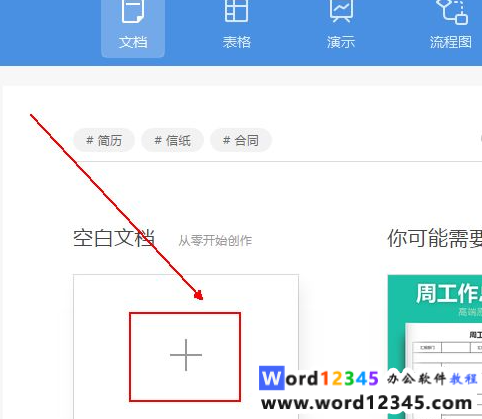Screen dimensions: 482x419
Task: Click the 空白文档 heading
Action: coord(114,238)
